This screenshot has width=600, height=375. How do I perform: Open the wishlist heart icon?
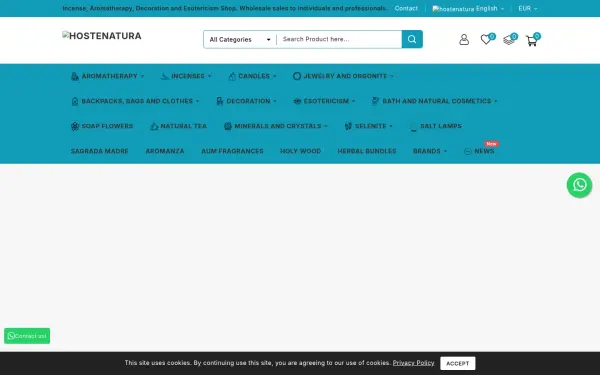click(486, 39)
